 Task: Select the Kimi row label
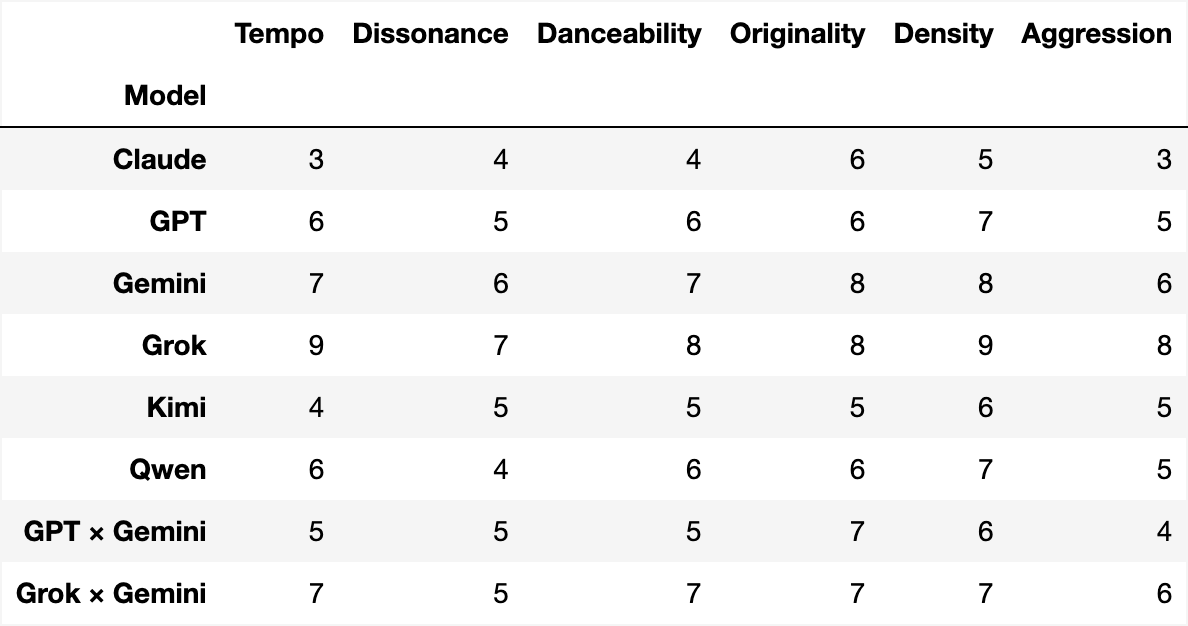point(175,407)
